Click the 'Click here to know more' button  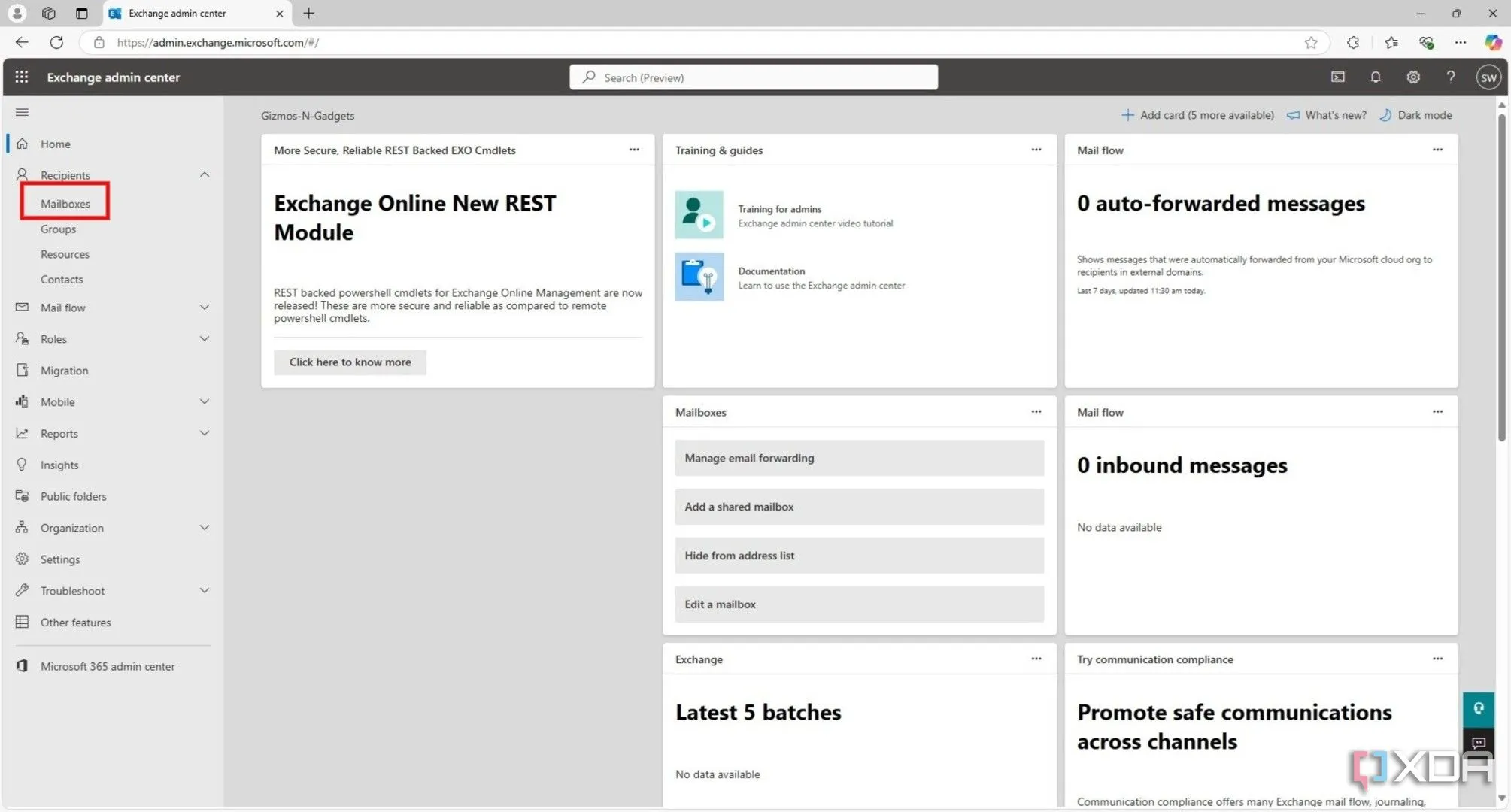pos(350,362)
